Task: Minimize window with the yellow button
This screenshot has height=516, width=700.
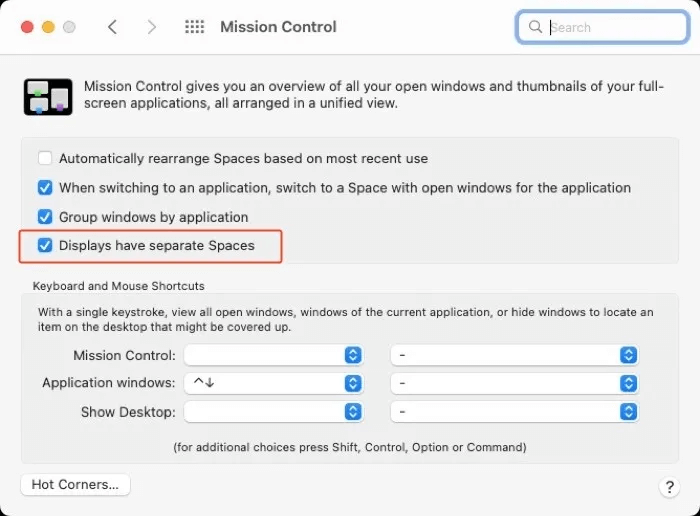Action: click(48, 27)
